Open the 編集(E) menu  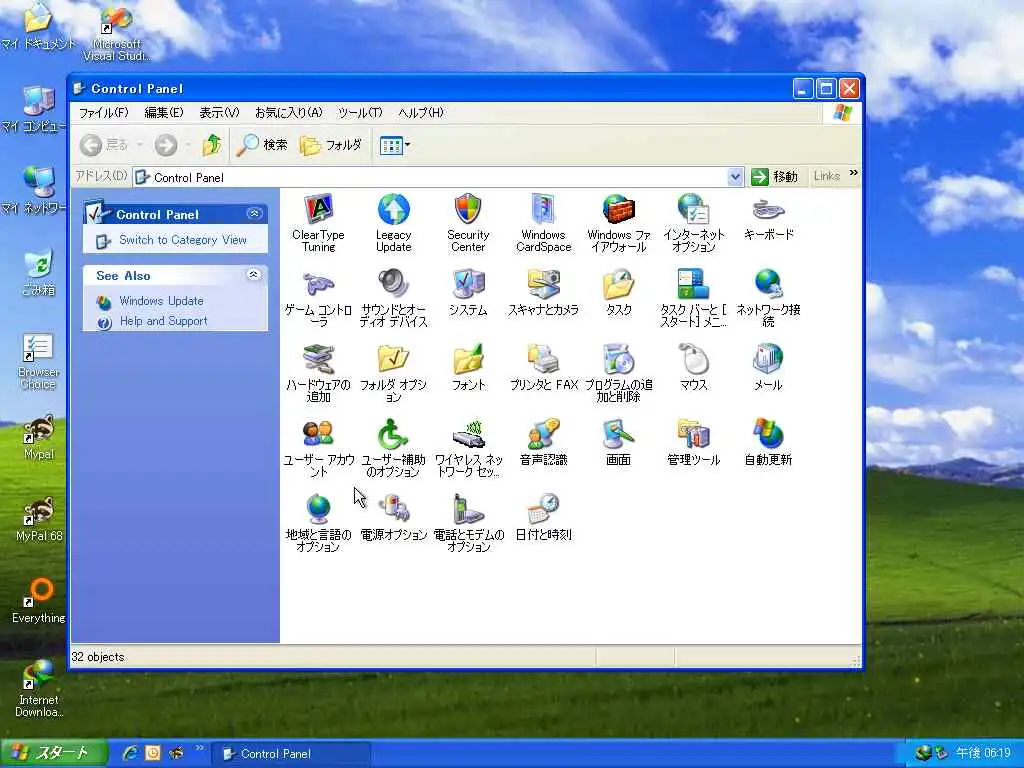tap(163, 112)
